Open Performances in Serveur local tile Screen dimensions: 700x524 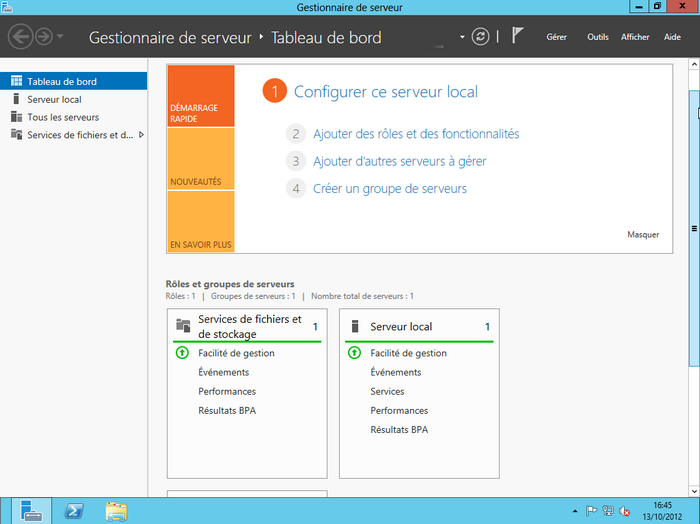[x=399, y=411]
